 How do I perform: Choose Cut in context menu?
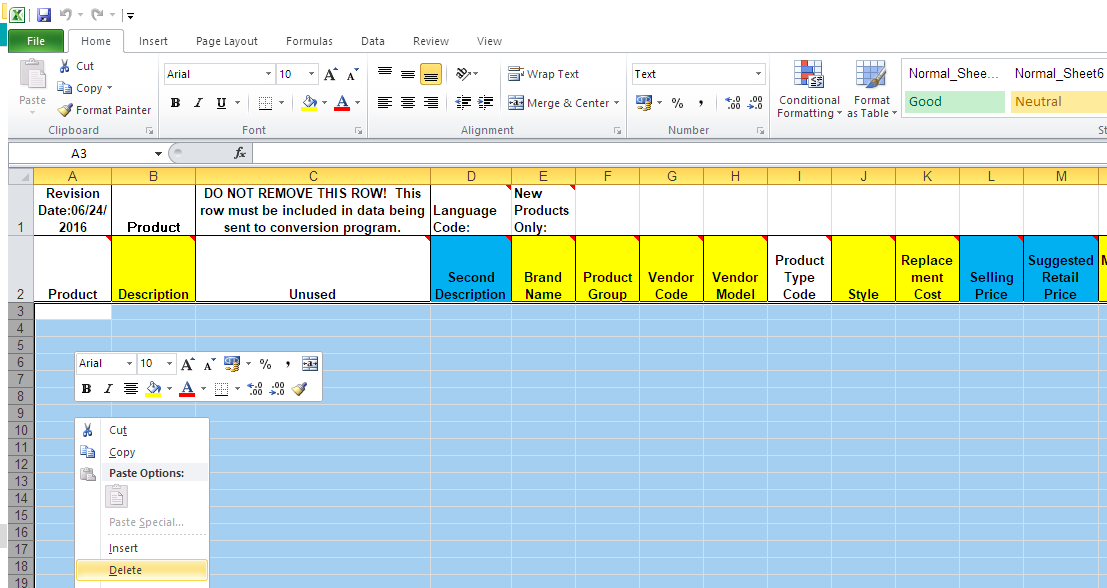(x=142, y=431)
